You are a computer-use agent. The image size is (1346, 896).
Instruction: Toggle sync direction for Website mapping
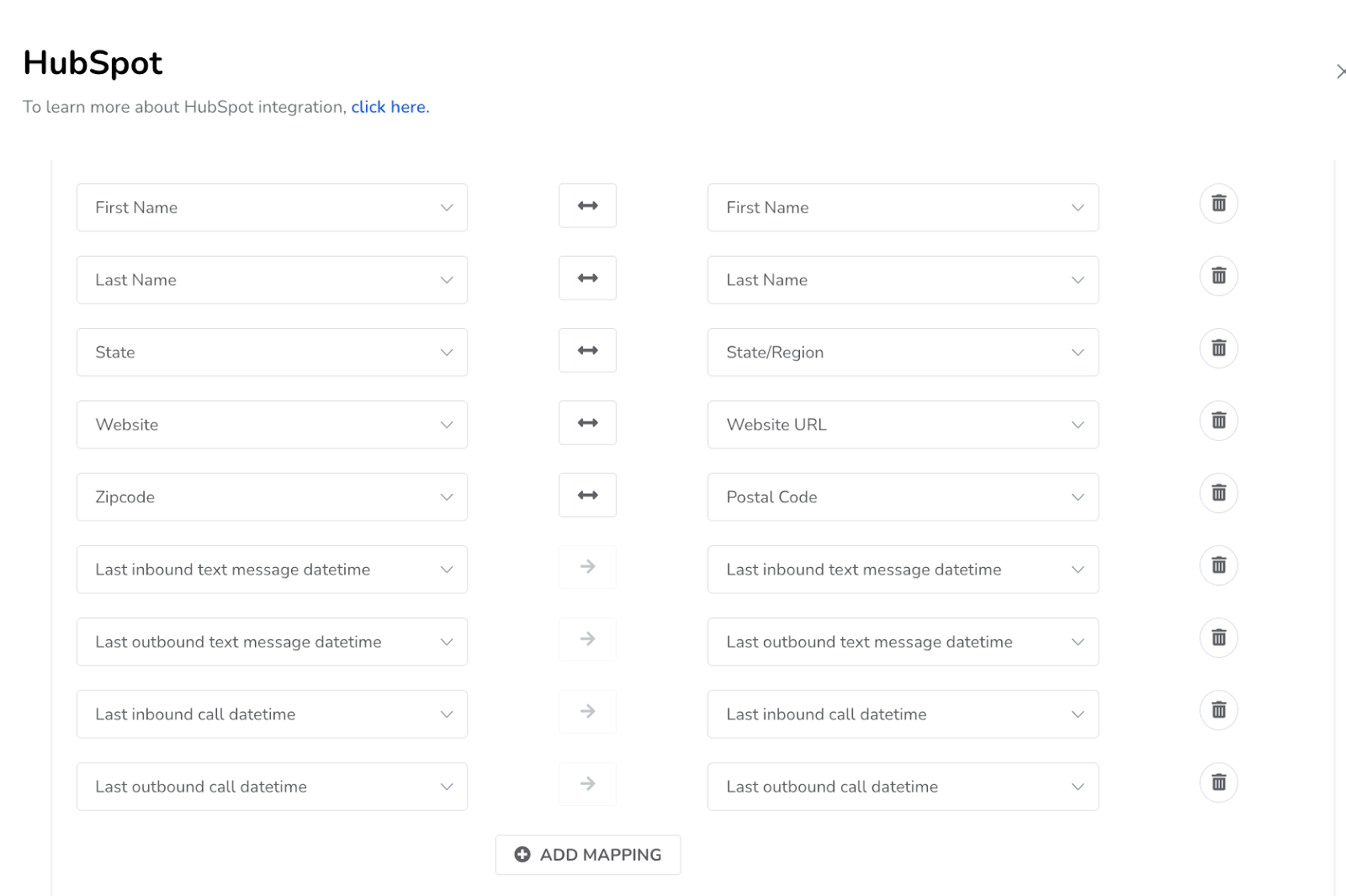587,423
